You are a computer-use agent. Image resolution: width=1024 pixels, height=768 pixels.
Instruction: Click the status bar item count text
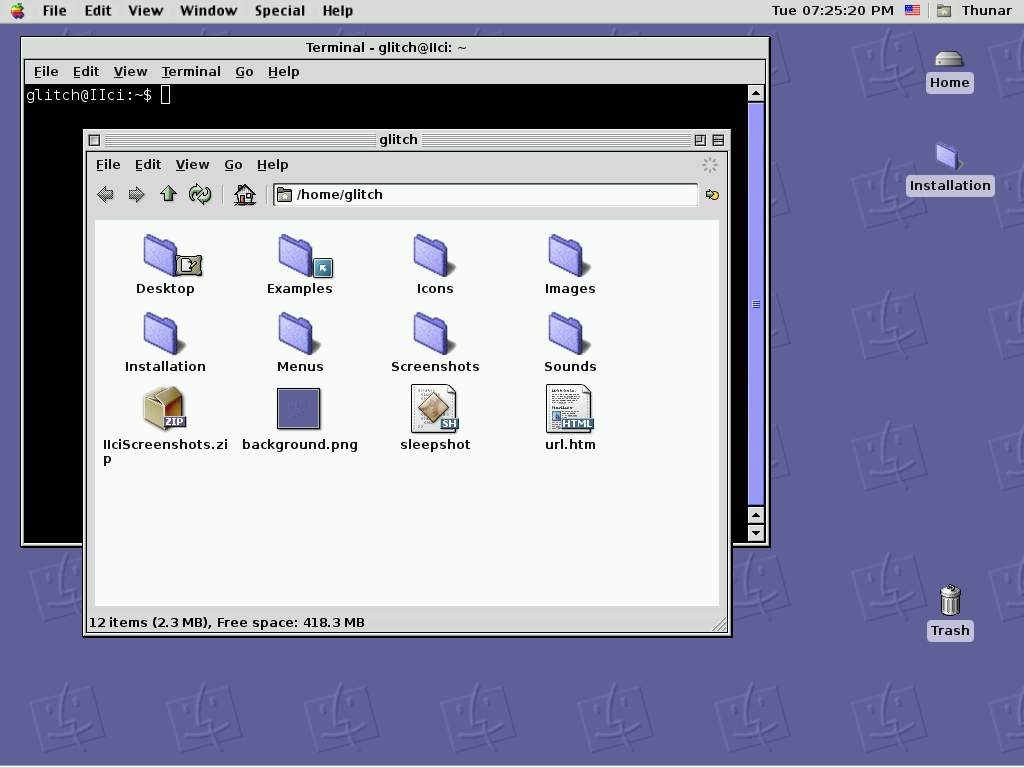pyautogui.click(x=227, y=622)
